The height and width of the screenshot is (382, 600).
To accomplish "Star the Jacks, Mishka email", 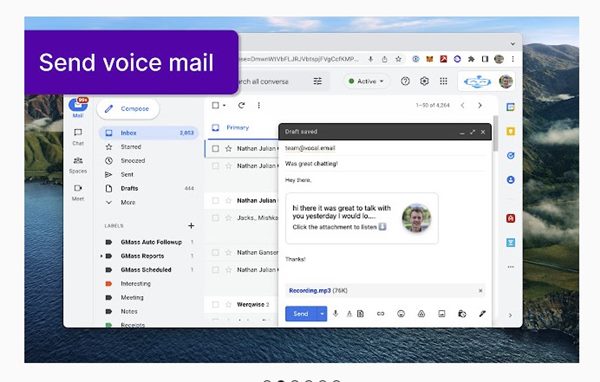I will 228,218.
